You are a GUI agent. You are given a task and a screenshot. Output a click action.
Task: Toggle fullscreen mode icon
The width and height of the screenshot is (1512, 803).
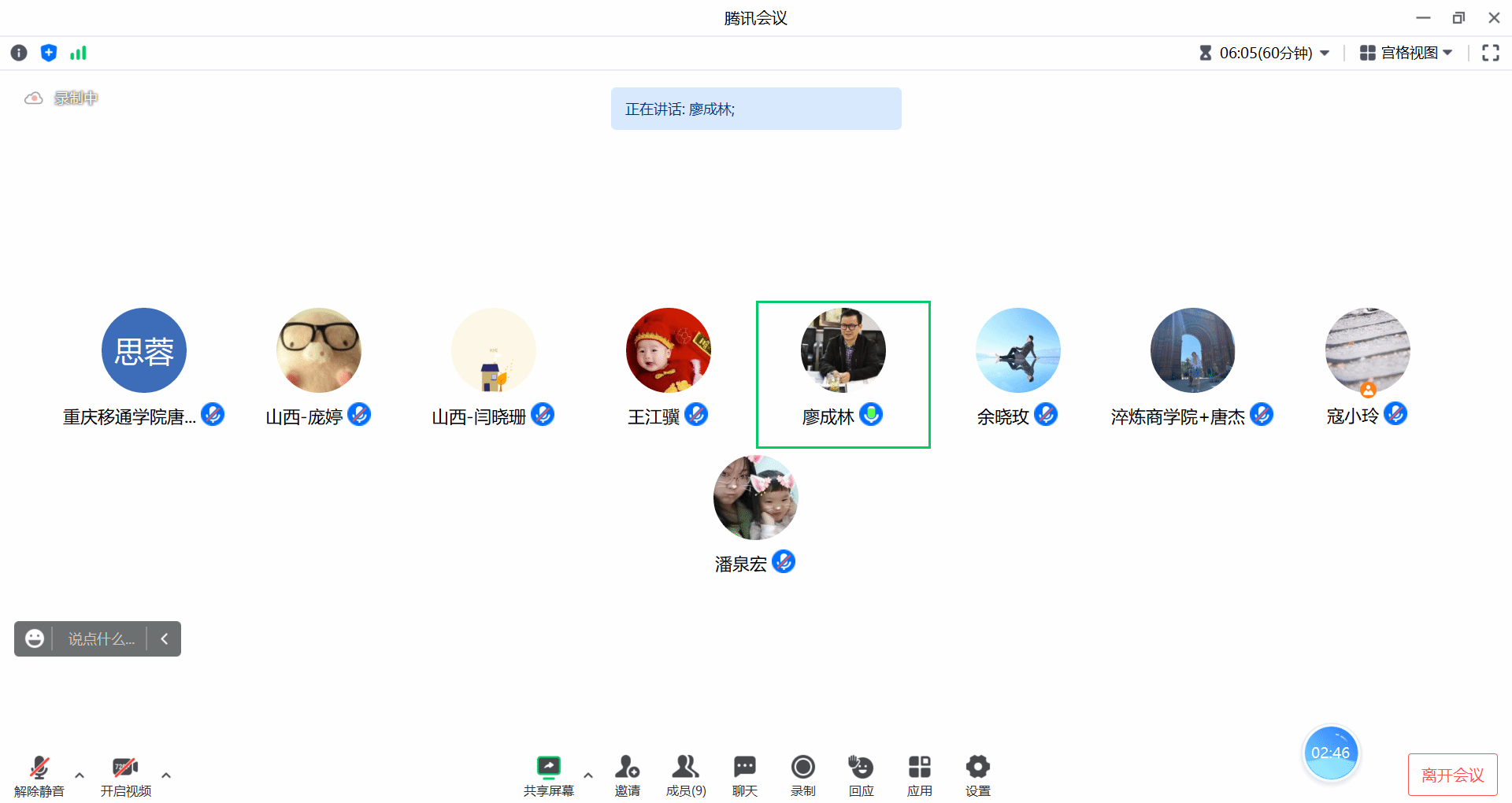pos(1490,53)
